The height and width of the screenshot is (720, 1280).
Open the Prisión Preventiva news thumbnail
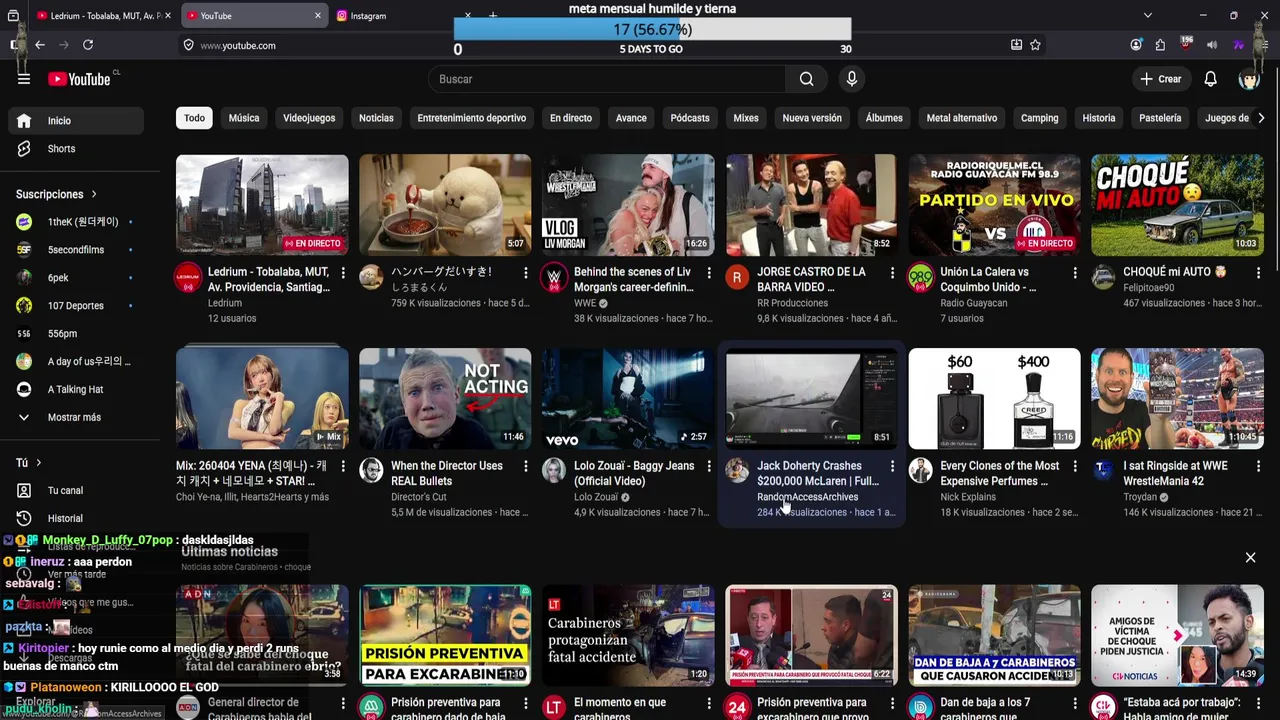445,635
